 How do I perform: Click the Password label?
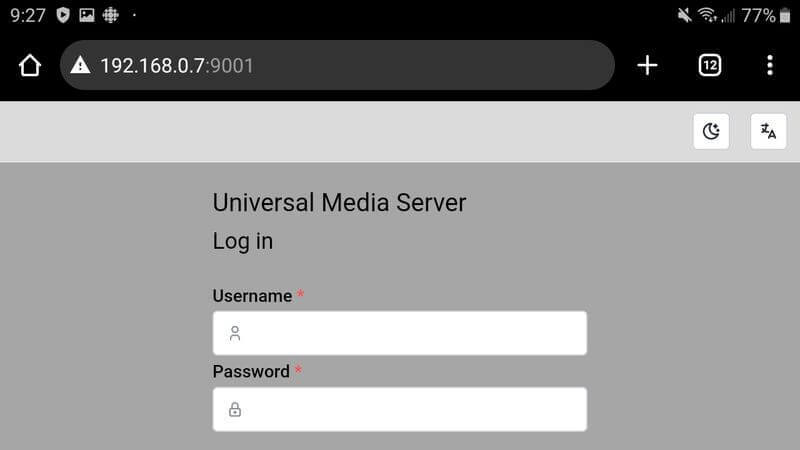tap(251, 371)
